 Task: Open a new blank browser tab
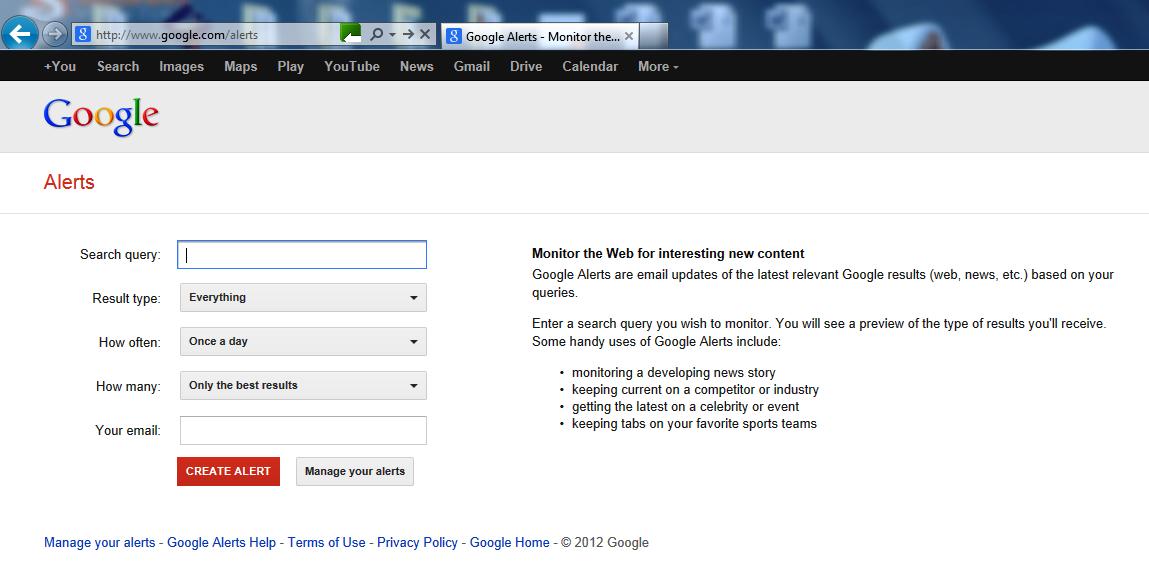pyautogui.click(x=654, y=36)
